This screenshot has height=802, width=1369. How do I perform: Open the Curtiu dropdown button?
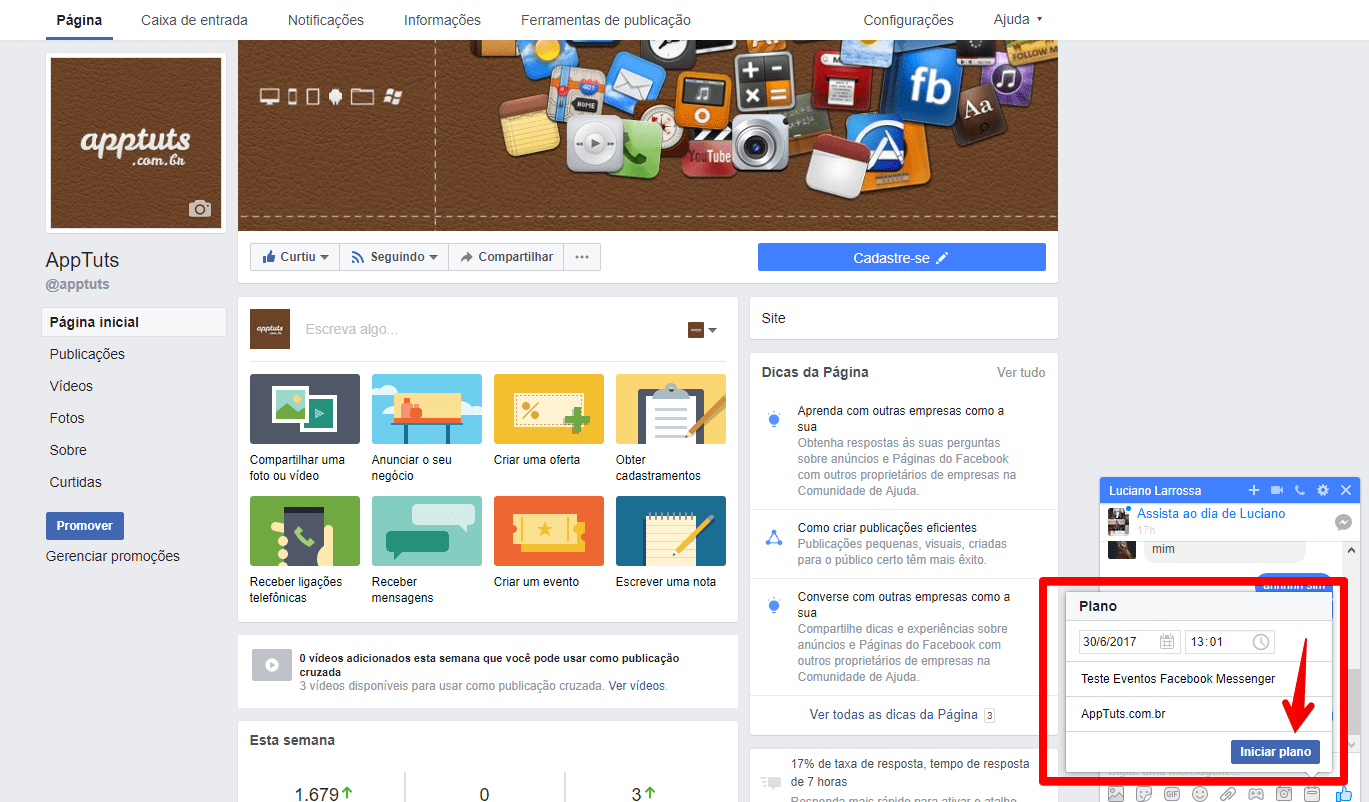[295, 257]
